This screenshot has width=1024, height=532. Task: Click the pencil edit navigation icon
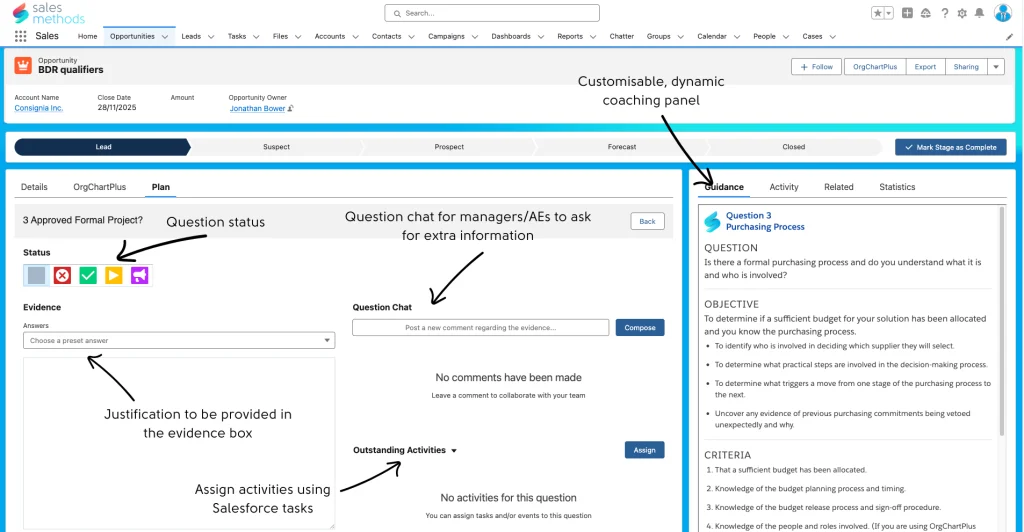point(1009,36)
